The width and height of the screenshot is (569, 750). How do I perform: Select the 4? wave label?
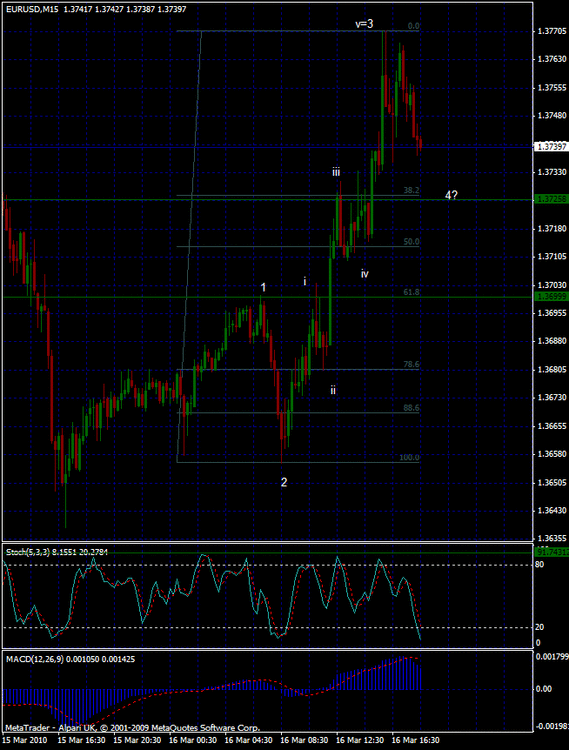point(451,195)
